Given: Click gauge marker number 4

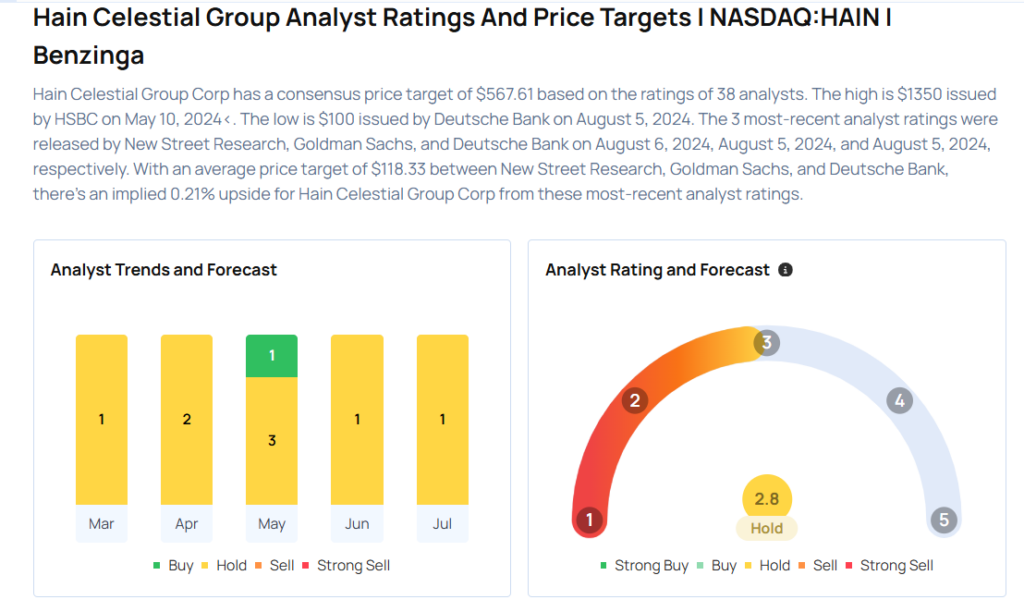Looking at the screenshot, I should tap(899, 402).
